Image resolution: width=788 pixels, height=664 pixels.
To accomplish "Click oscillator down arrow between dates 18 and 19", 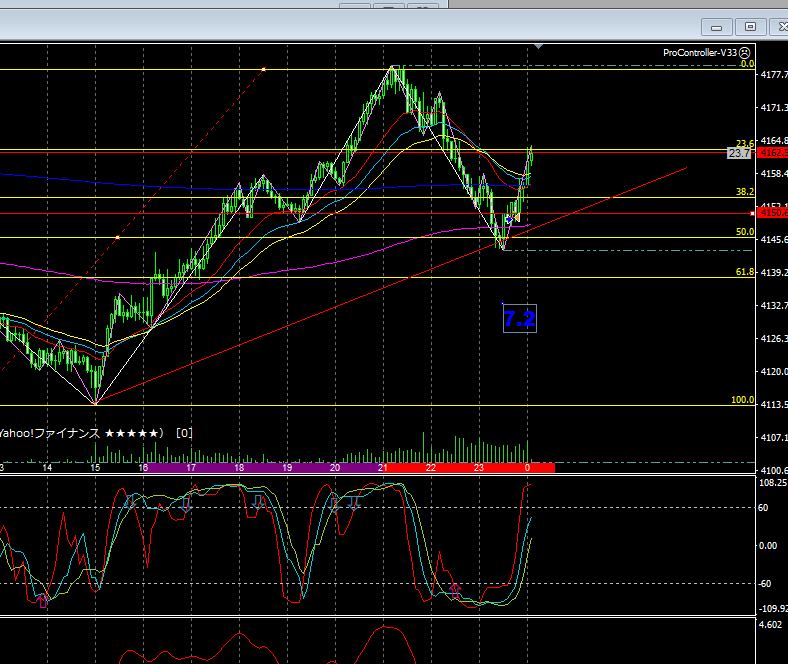I will click(258, 502).
